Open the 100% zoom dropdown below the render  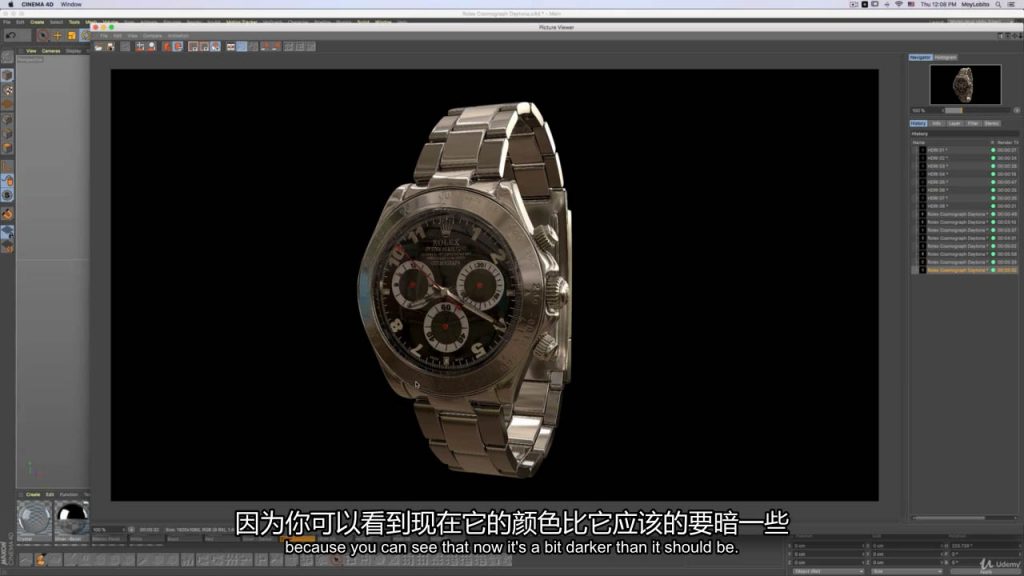click(108, 530)
